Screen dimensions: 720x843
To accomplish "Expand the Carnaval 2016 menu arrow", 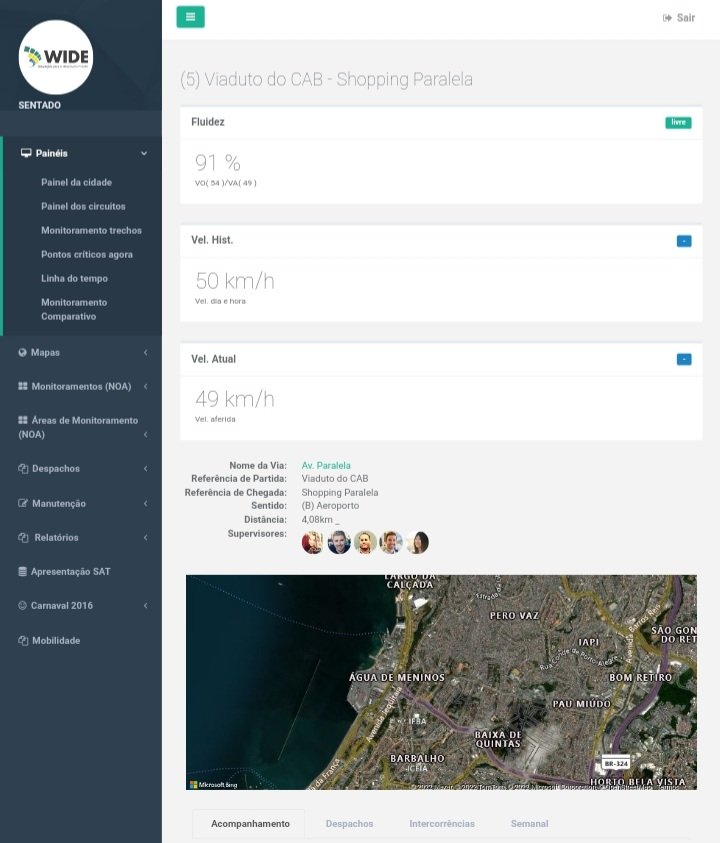I will (145, 605).
